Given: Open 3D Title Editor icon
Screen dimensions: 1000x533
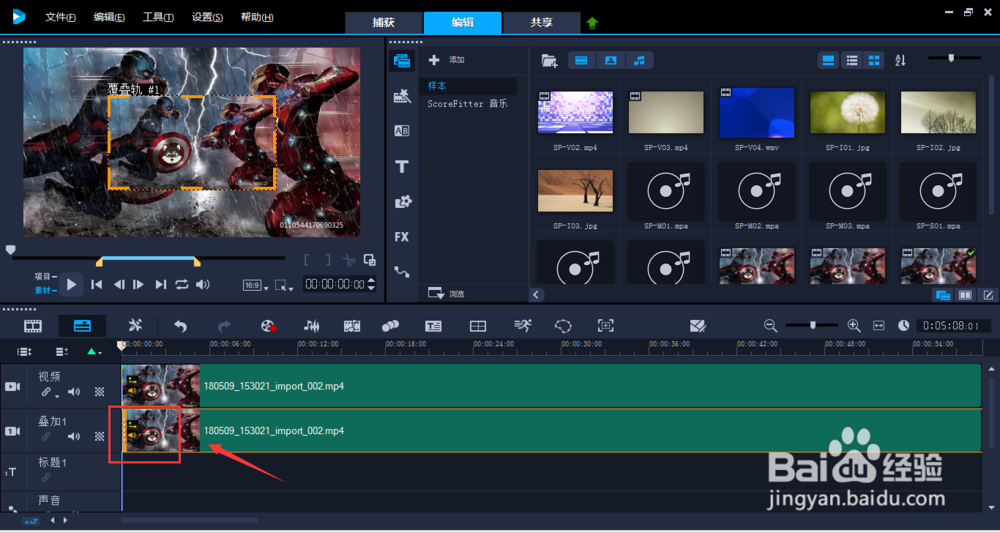Looking at the screenshot, I should click(698, 326).
